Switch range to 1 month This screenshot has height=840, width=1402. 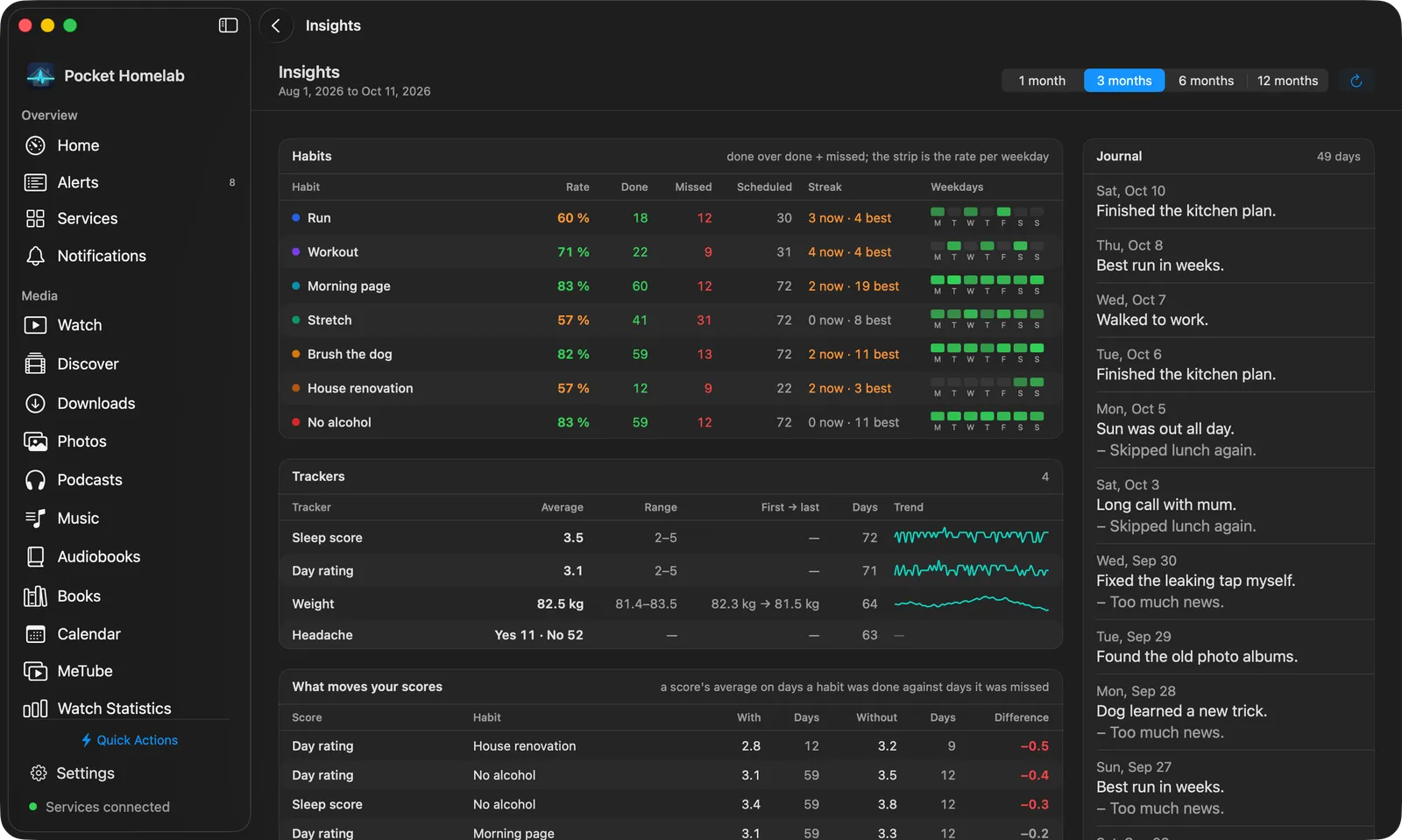point(1042,81)
